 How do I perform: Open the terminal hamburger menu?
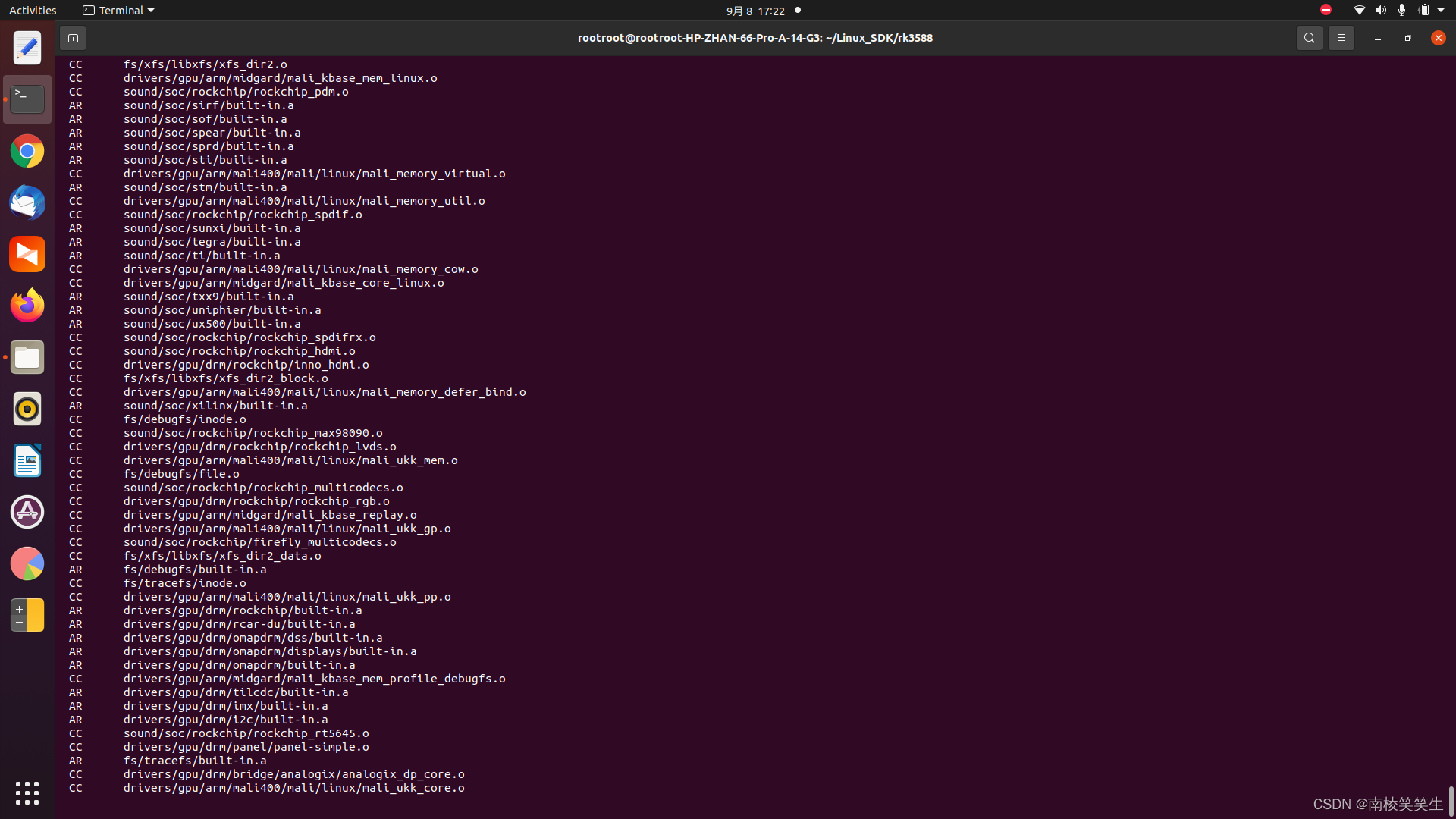tap(1341, 38)
